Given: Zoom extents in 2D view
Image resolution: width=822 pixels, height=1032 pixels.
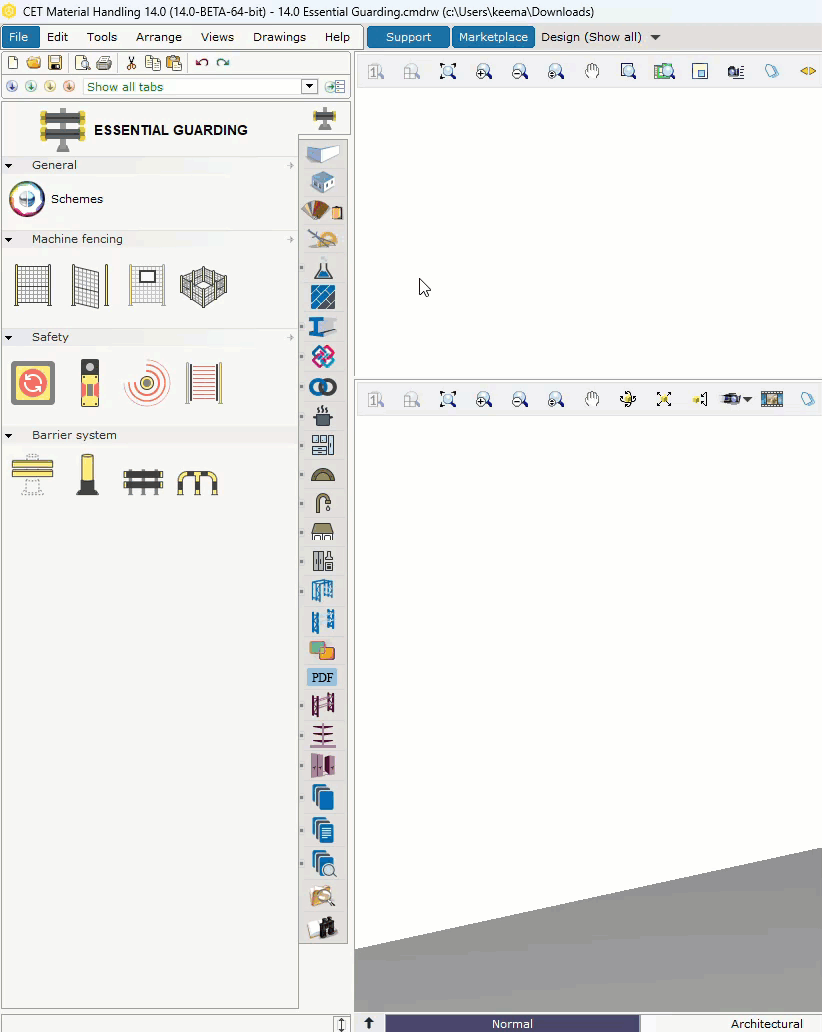Looking at the screenshot, I should click(448, 72).
